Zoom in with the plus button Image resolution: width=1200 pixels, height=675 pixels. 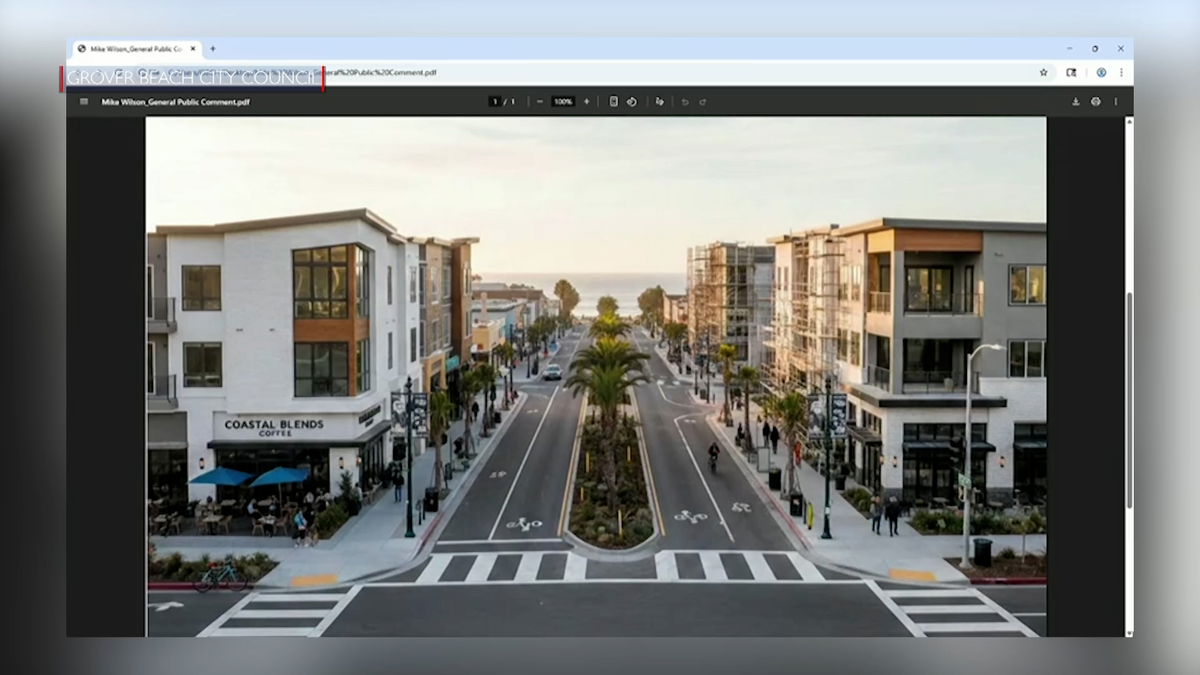pos(586,101)
